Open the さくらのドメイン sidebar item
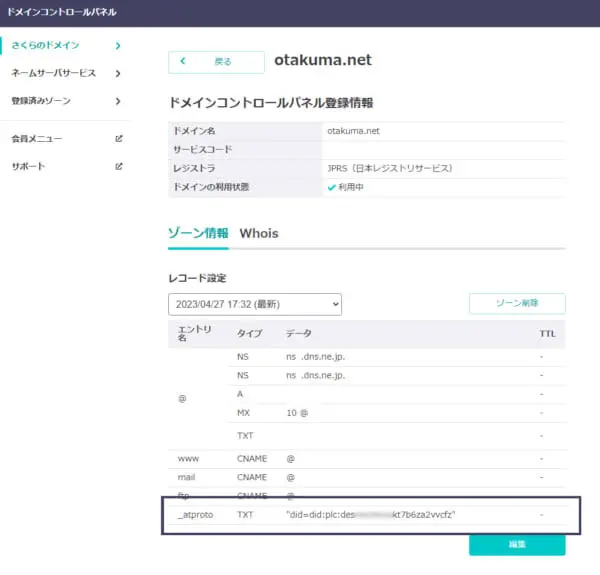Viewport: 600px width, 575px height. coord(45,45)
